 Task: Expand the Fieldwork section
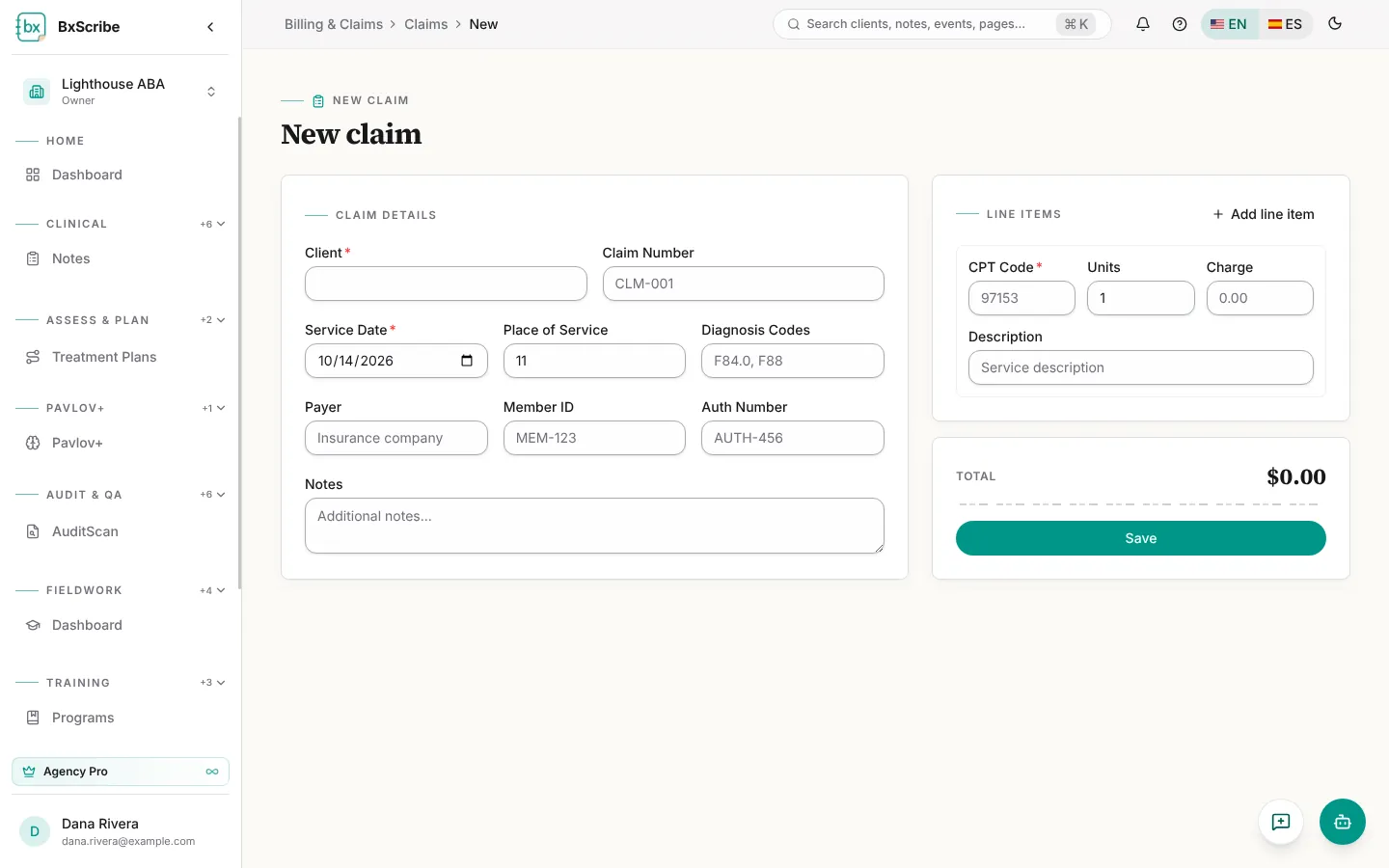[x=213, y=590]
